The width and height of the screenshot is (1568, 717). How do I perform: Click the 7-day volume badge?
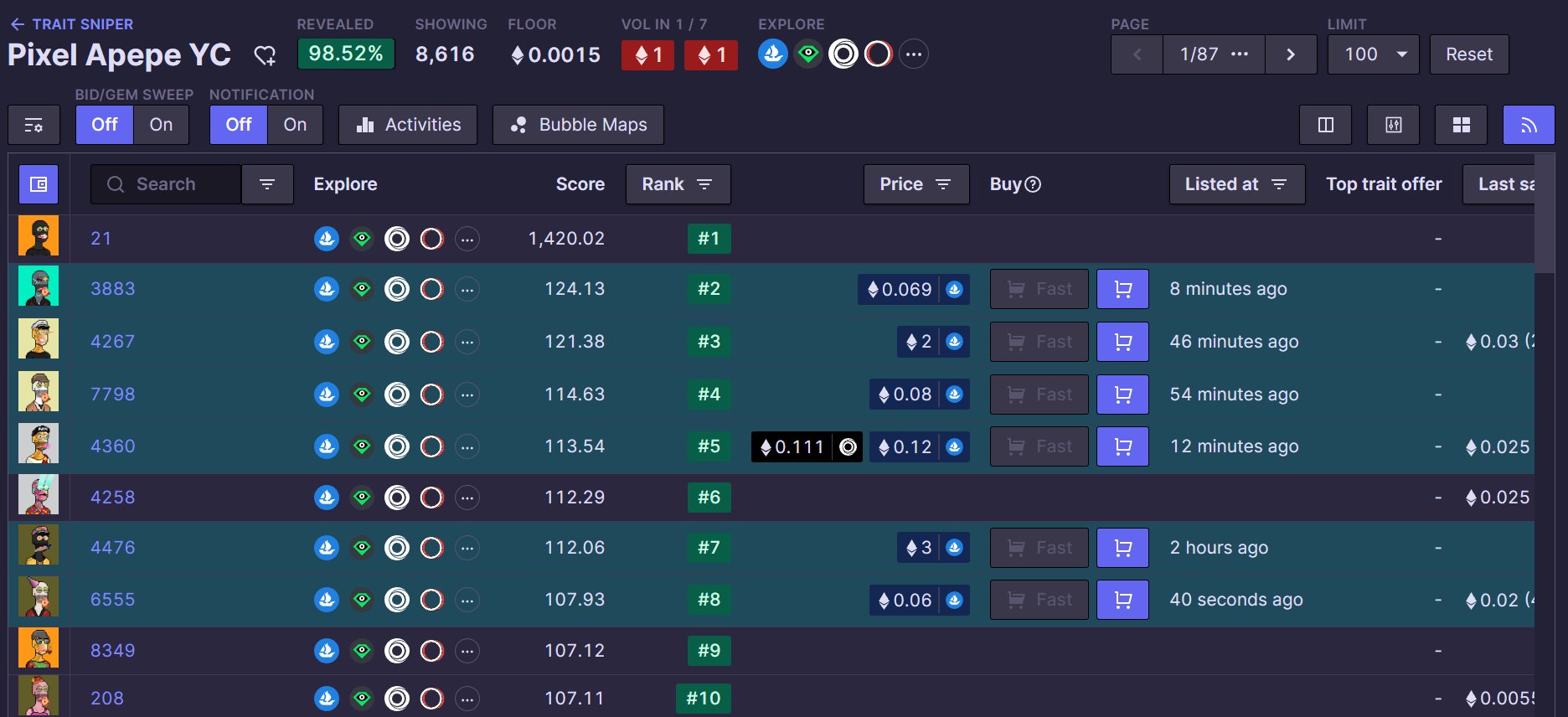click(711, 55)
